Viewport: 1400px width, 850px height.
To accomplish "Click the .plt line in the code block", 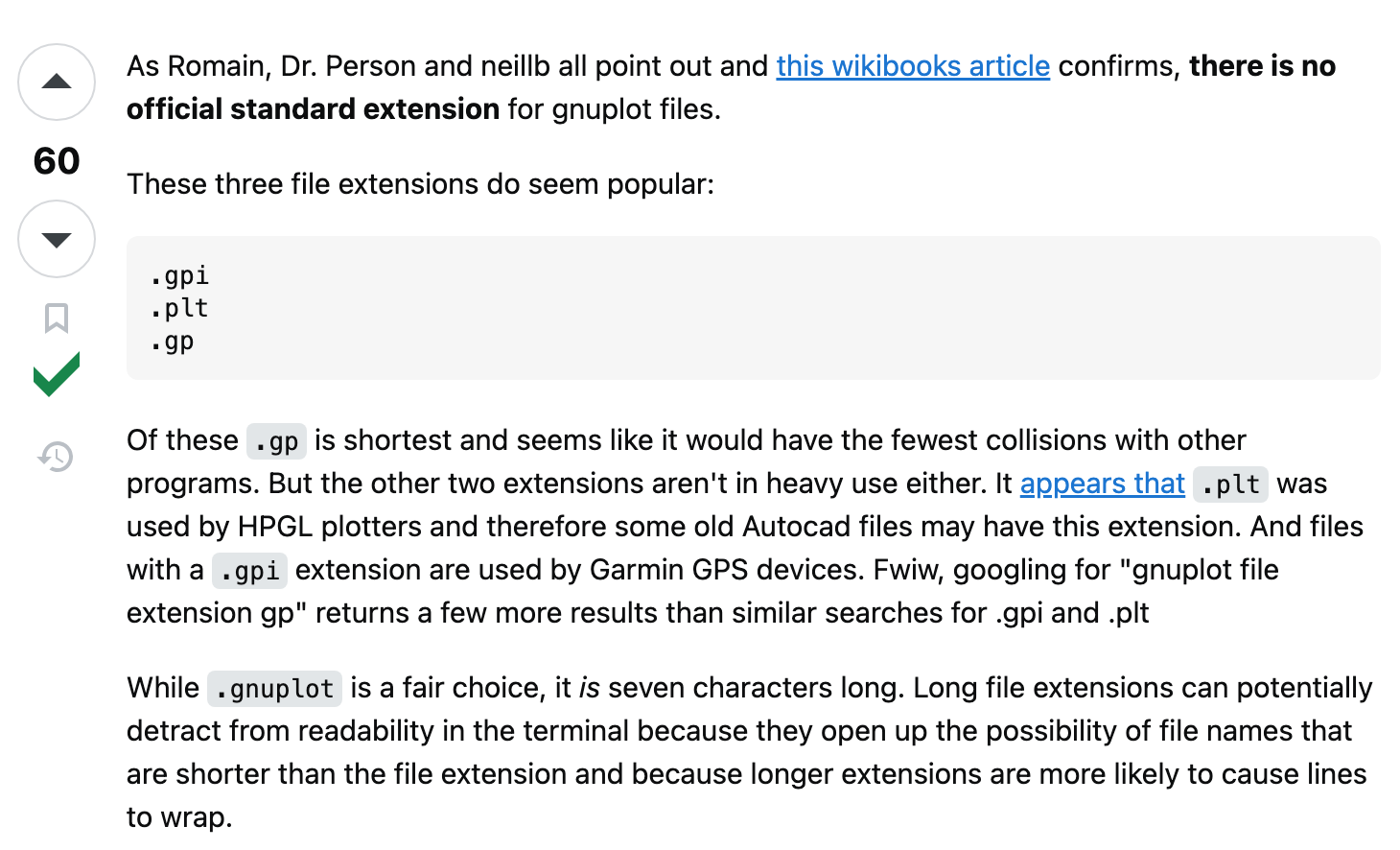I will (x=179, y=309).
